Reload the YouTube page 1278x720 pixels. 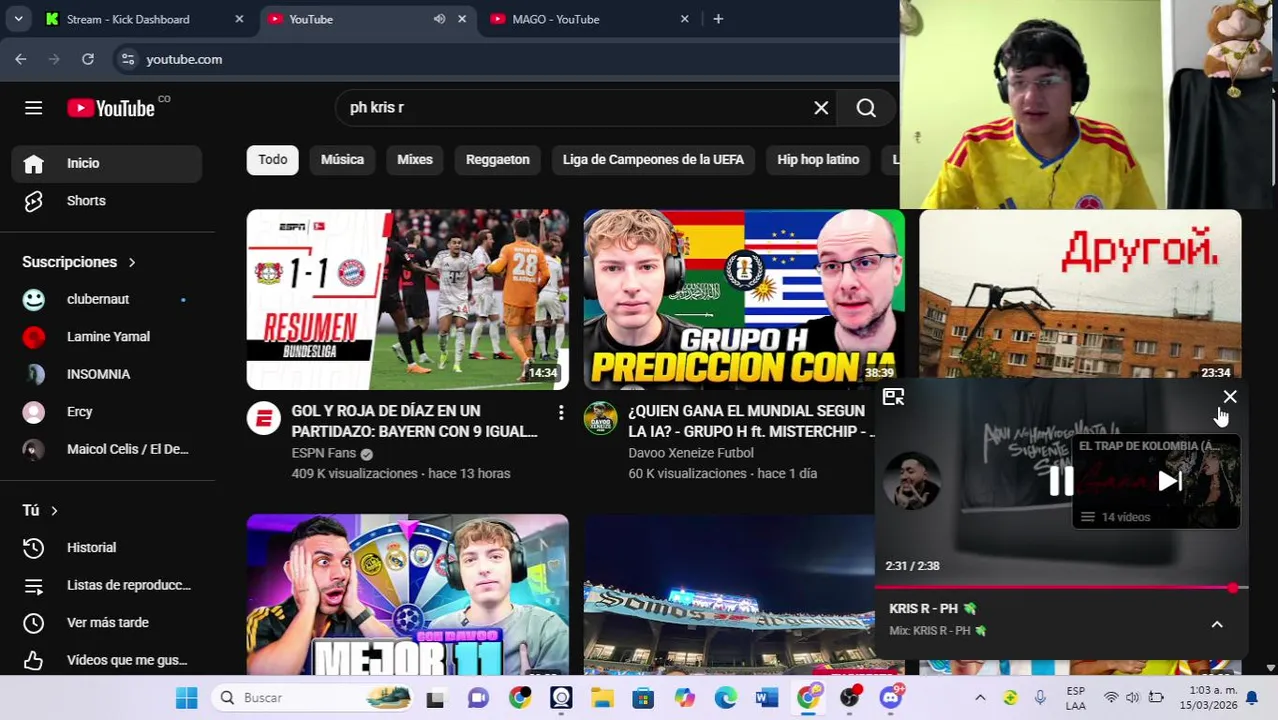(88, 59)
